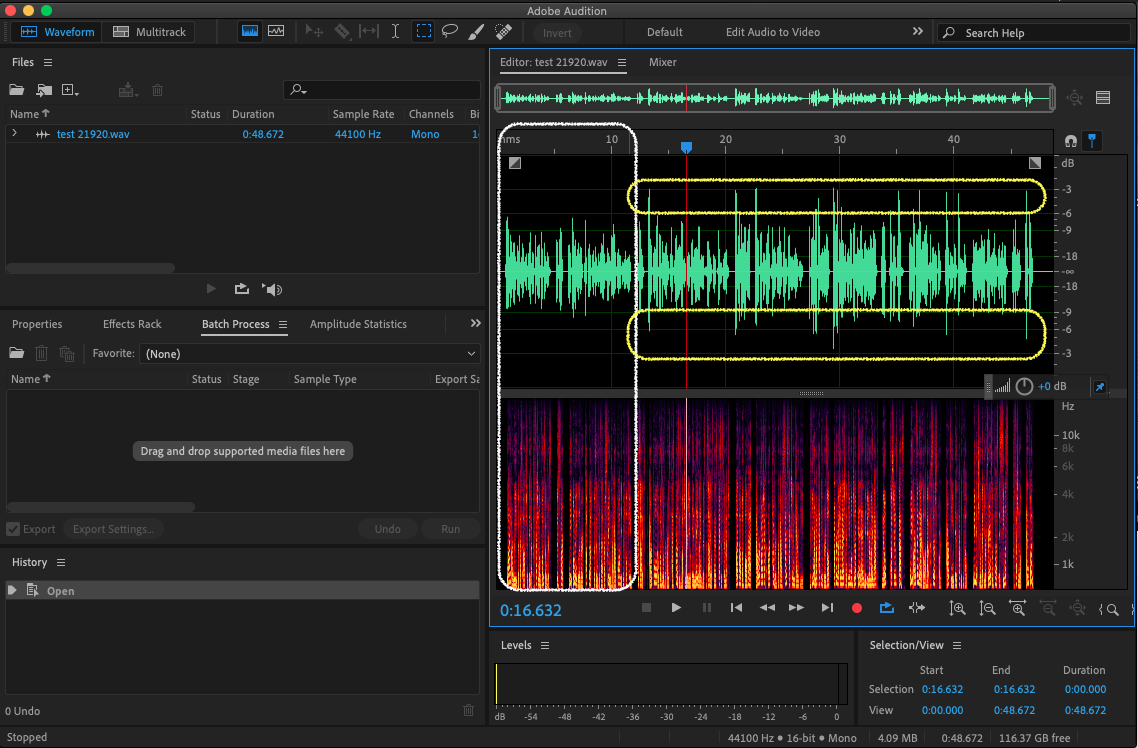Screen dimensions: 1138x748
Task: Open the Favorite dropdown in Batch Process
Action: click(311, 354)
